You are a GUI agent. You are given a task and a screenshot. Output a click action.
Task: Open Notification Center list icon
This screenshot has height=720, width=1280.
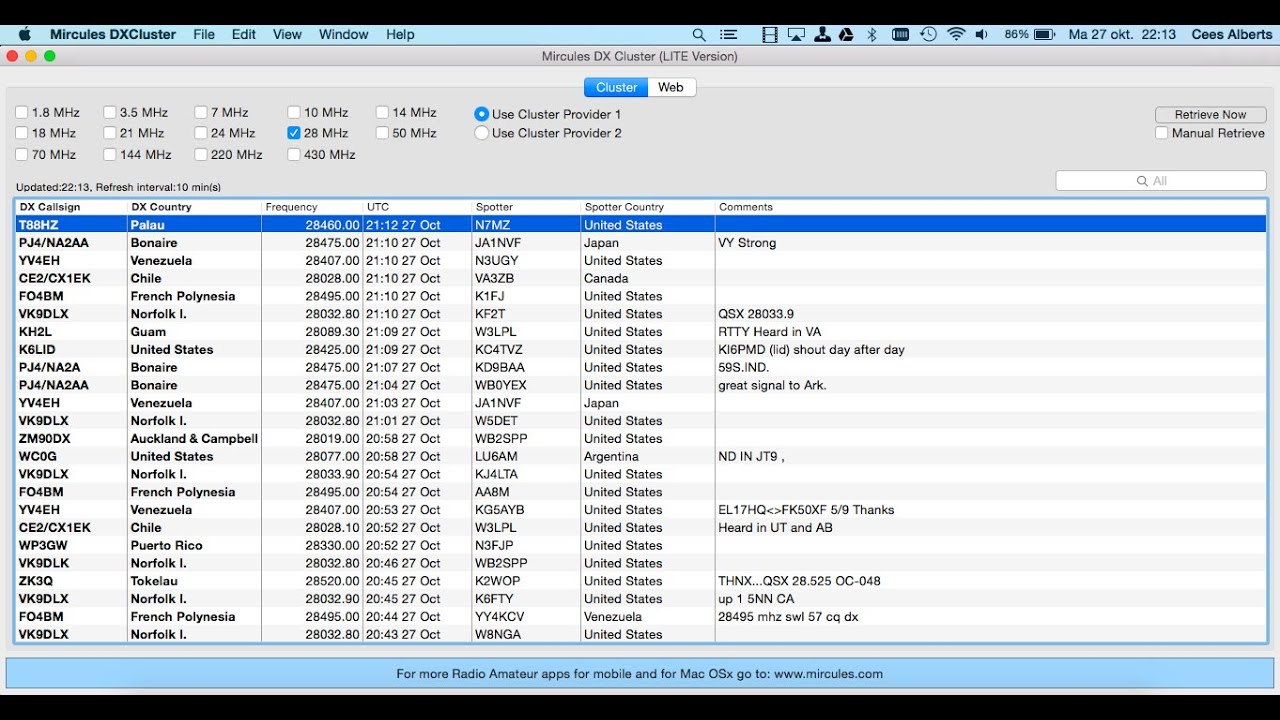click(x=729, y=34)
